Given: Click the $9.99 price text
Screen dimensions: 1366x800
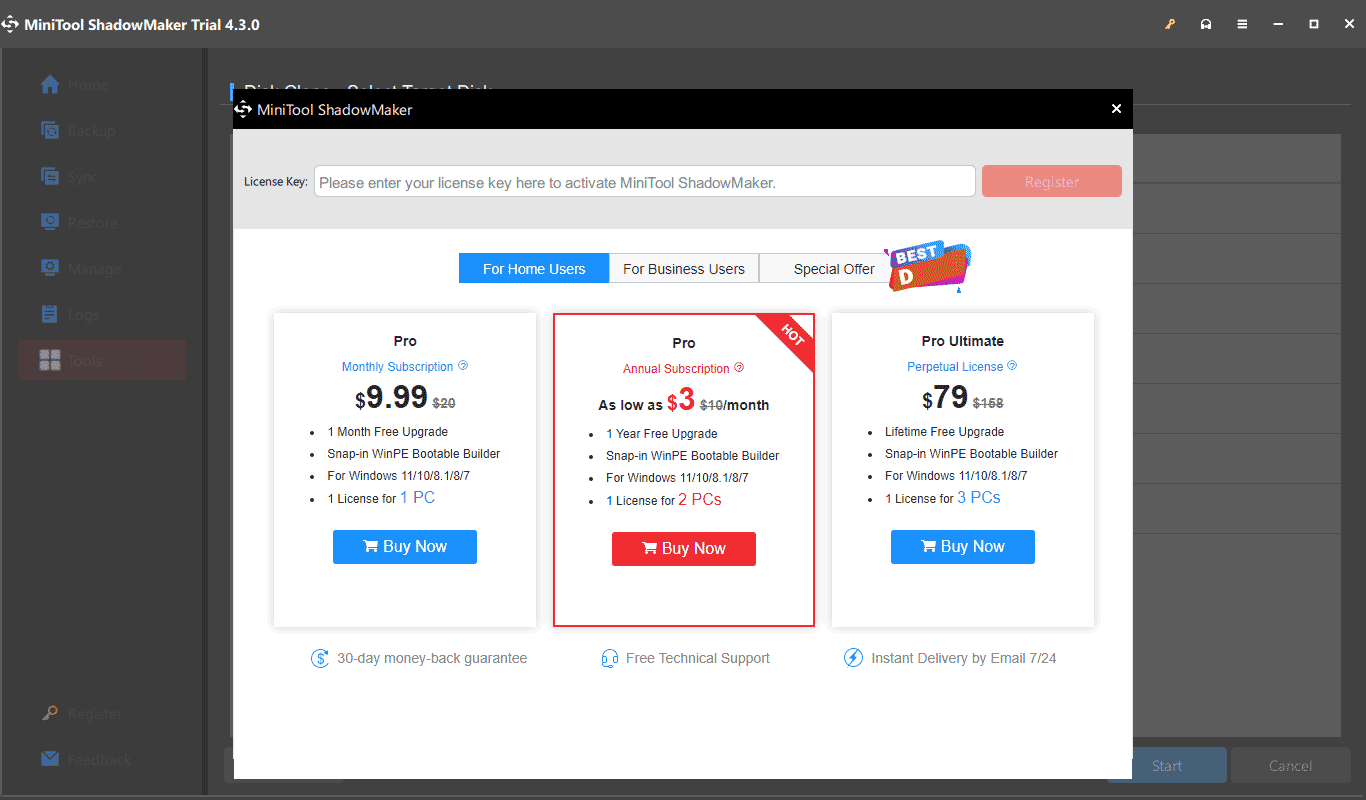Looking at the screenshot, I should click(x=392, y=399).
